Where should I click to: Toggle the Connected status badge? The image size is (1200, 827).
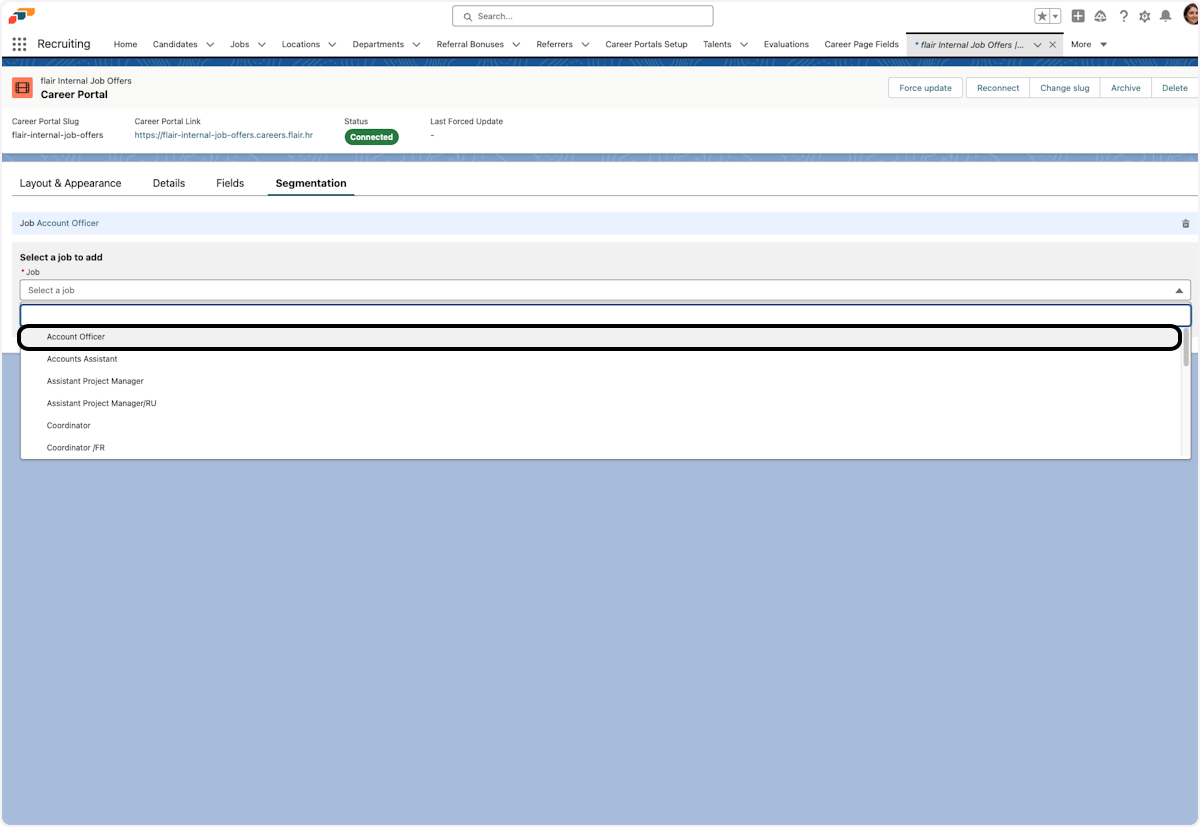click(371, 137)
